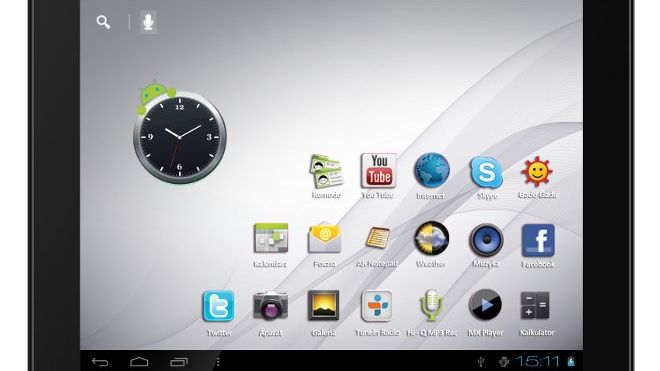Image resolution: width=660 pixels, height=371 pixels.
Task: Launch the Aparat camera app
Action: 271,306
